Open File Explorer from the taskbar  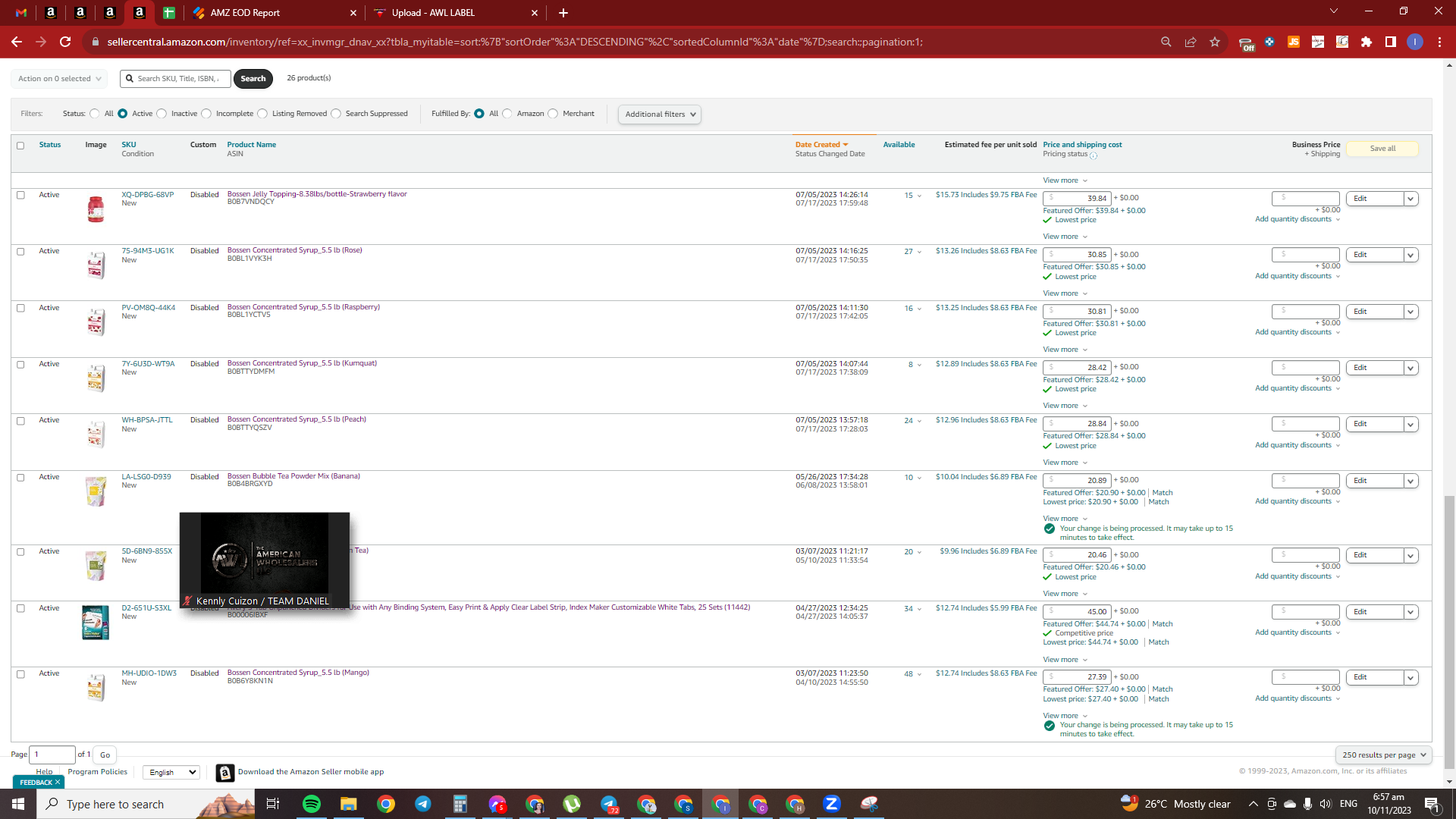tap(349, 804)
